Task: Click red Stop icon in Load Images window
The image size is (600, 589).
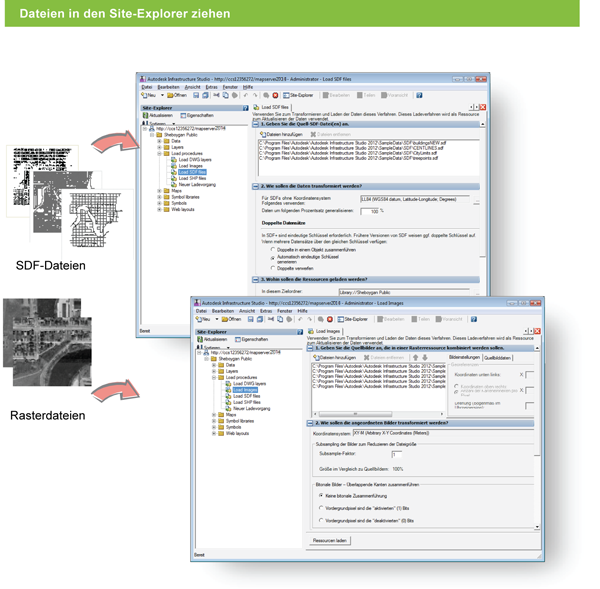Action: point(330,319)
